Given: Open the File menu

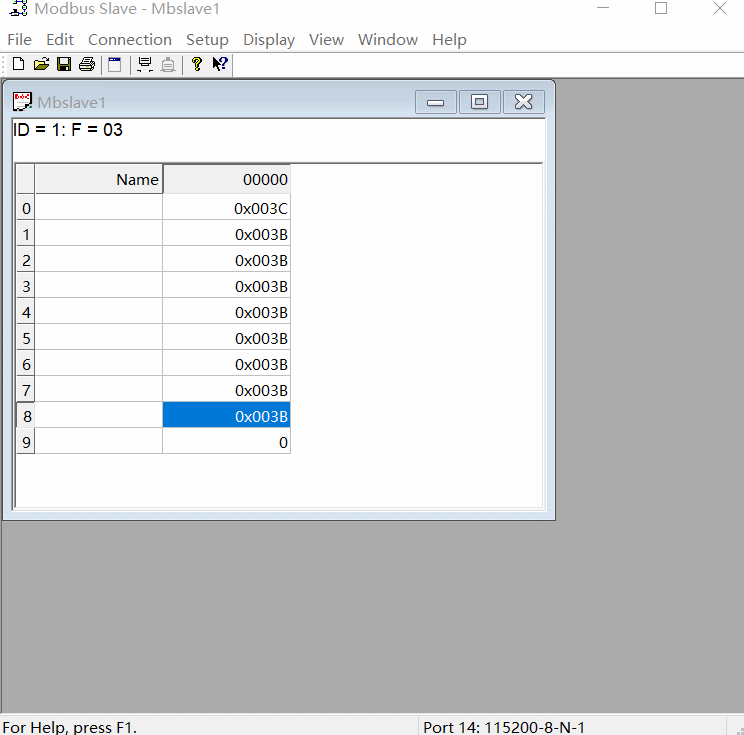Looking at the screenshot, I should 19,40.
